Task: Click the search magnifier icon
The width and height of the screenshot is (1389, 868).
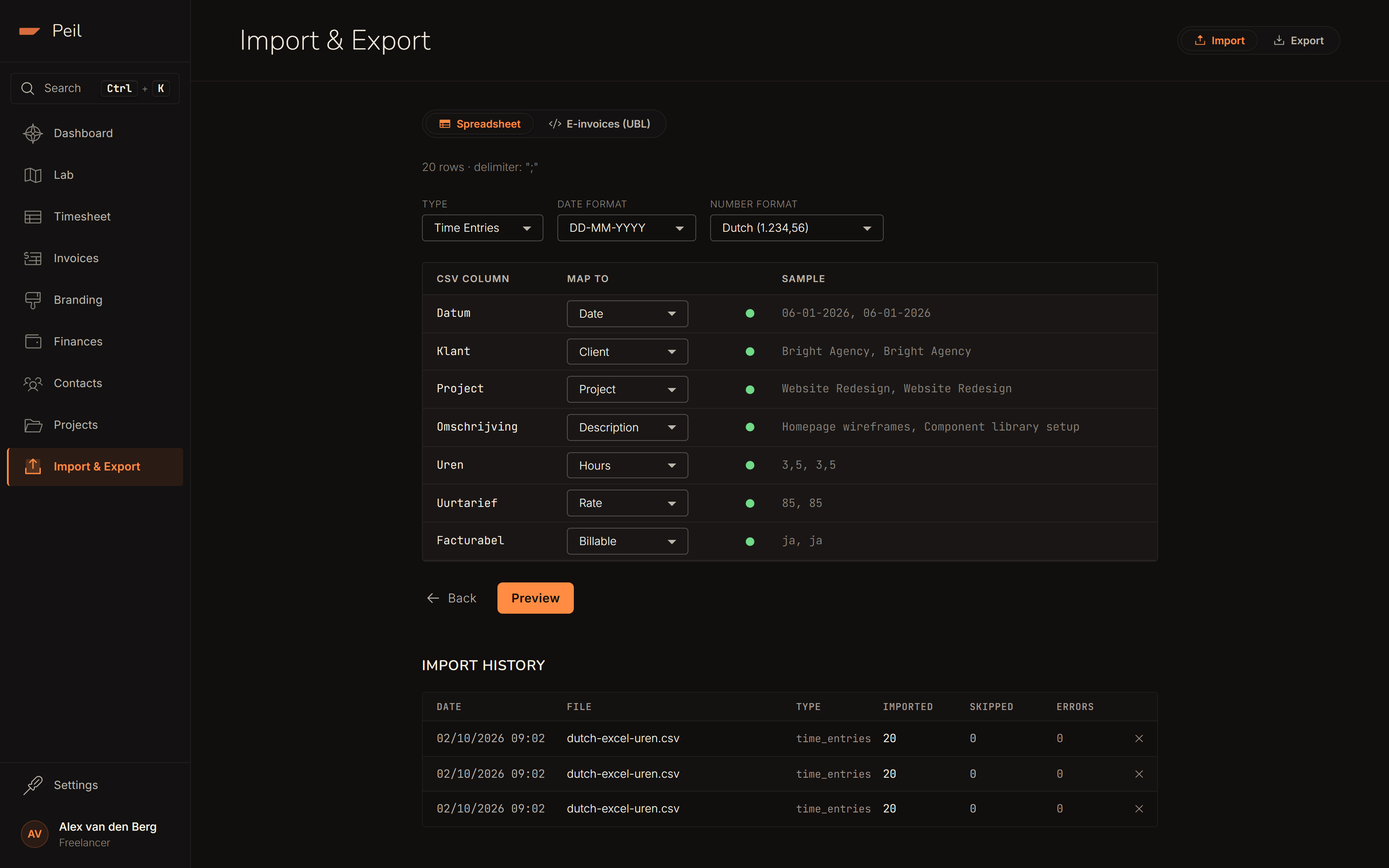Action: pos(27,89)
